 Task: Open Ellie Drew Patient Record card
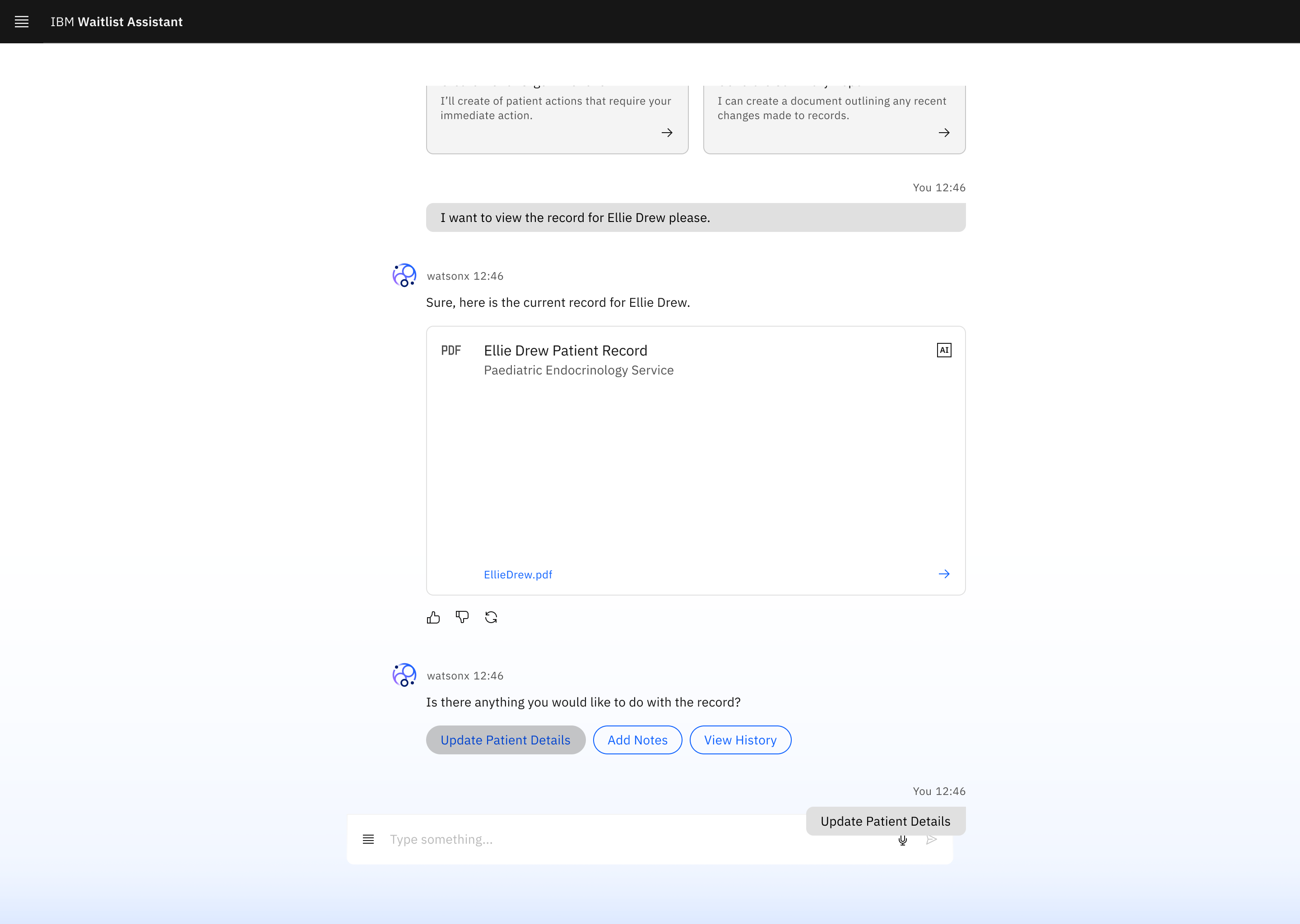pyautogui.click(x=696, y=461)
